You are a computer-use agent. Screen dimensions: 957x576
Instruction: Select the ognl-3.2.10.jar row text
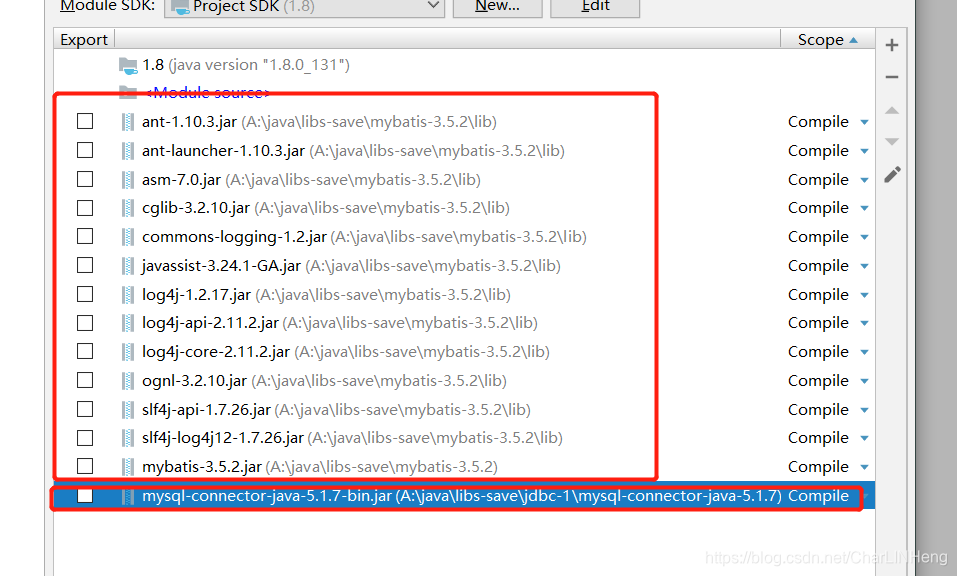[325, 381]
